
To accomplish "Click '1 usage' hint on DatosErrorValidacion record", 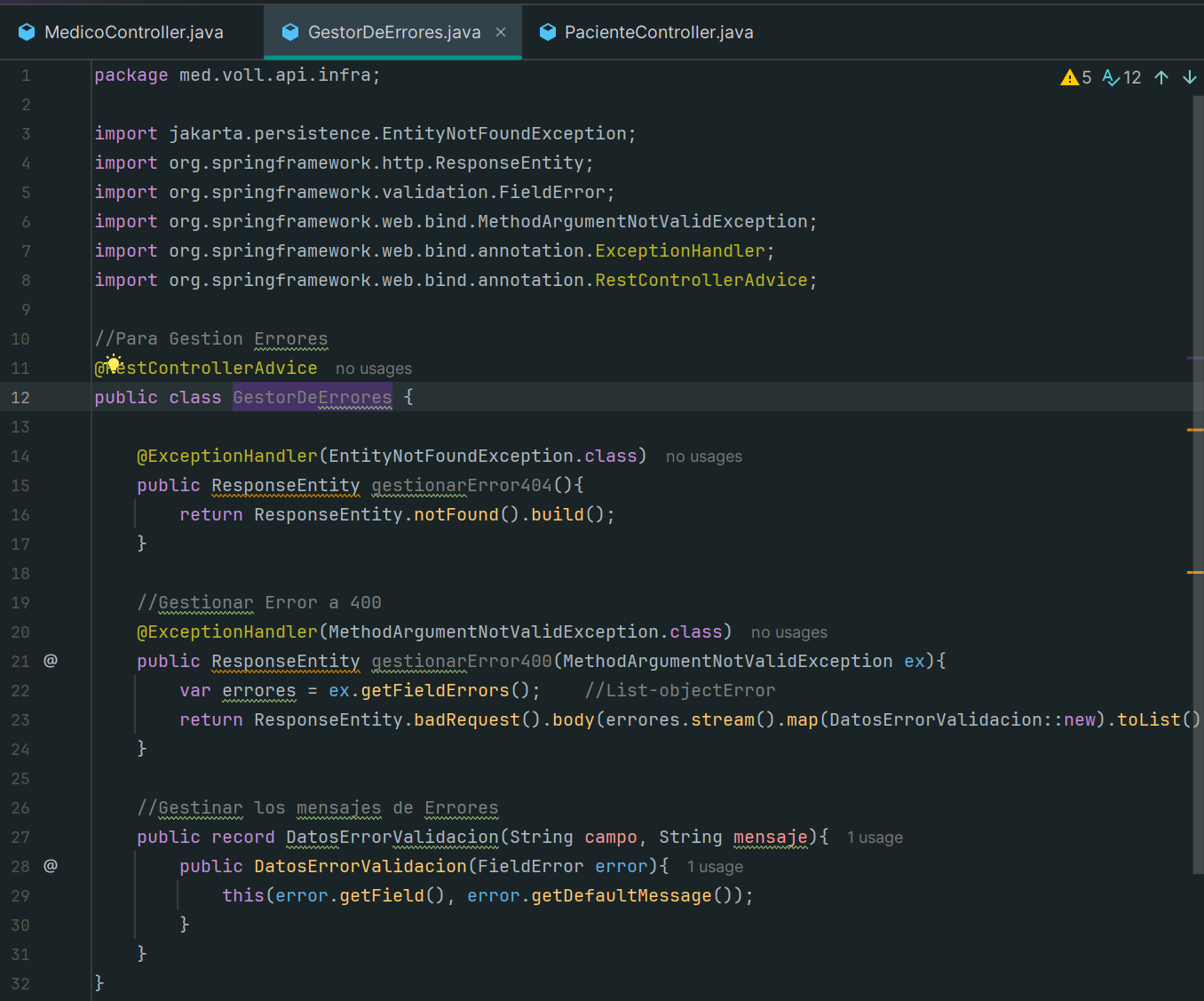I will tap(875, 838).
